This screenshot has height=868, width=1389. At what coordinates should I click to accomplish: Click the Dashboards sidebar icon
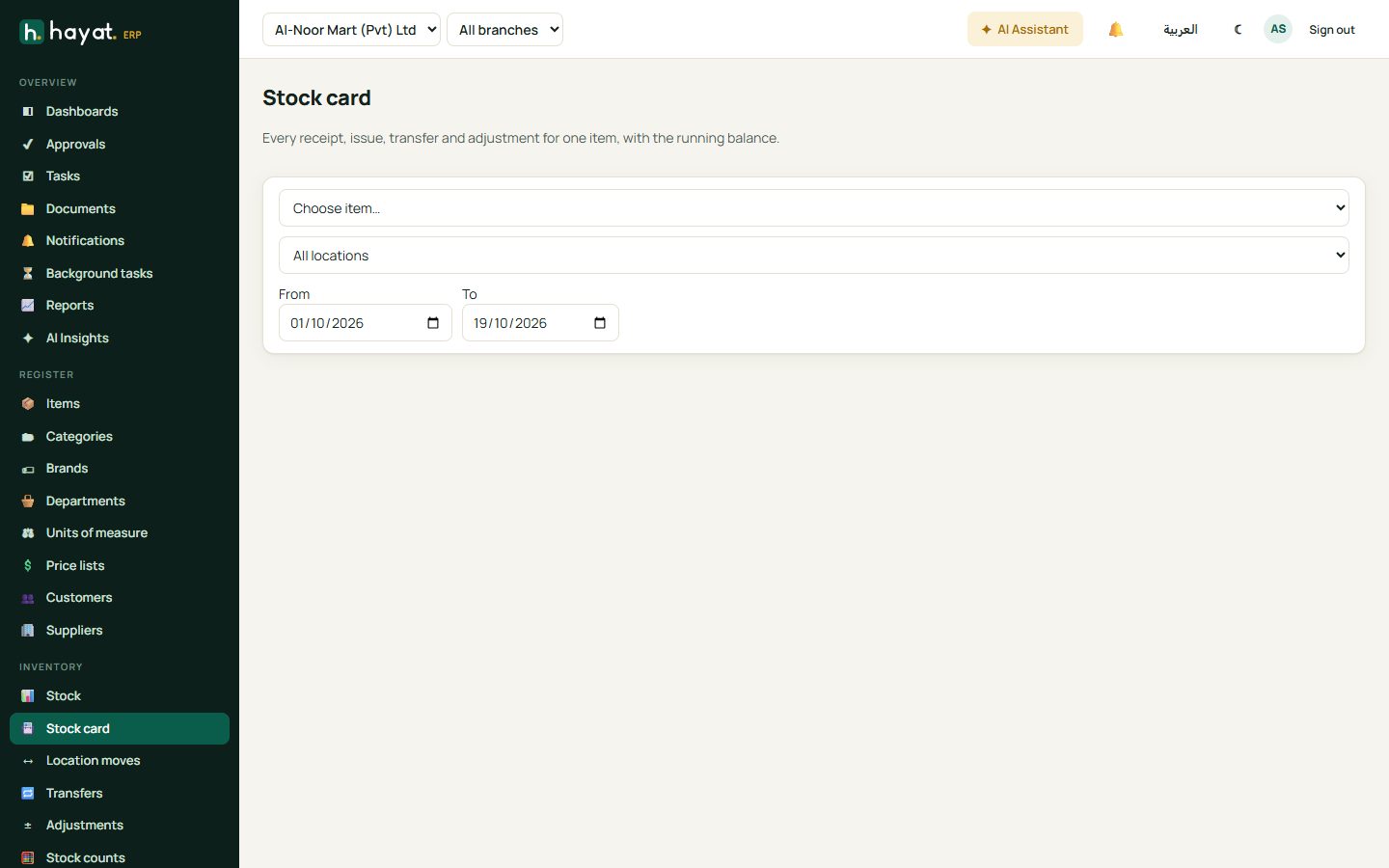tap(28, 112)
